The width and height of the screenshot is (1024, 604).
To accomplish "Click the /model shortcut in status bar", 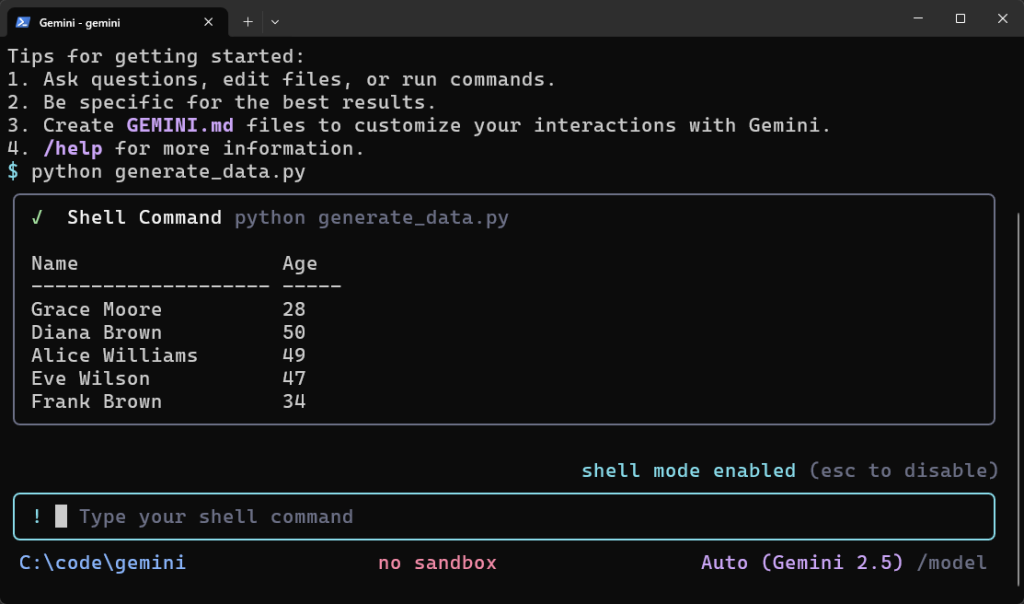I will pyautogui.click(x=953, y=562).
